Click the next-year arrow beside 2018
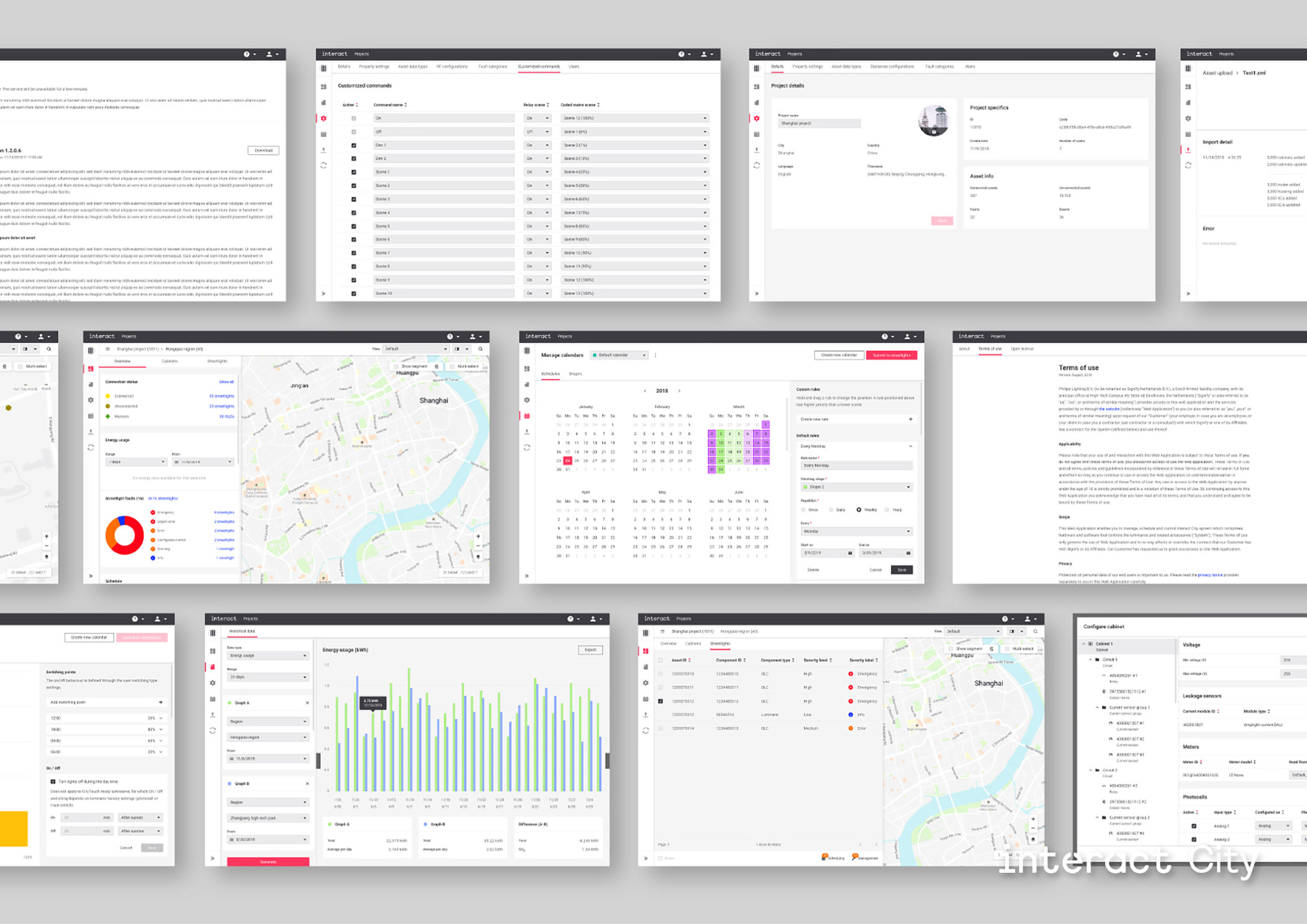 (679, 391)
